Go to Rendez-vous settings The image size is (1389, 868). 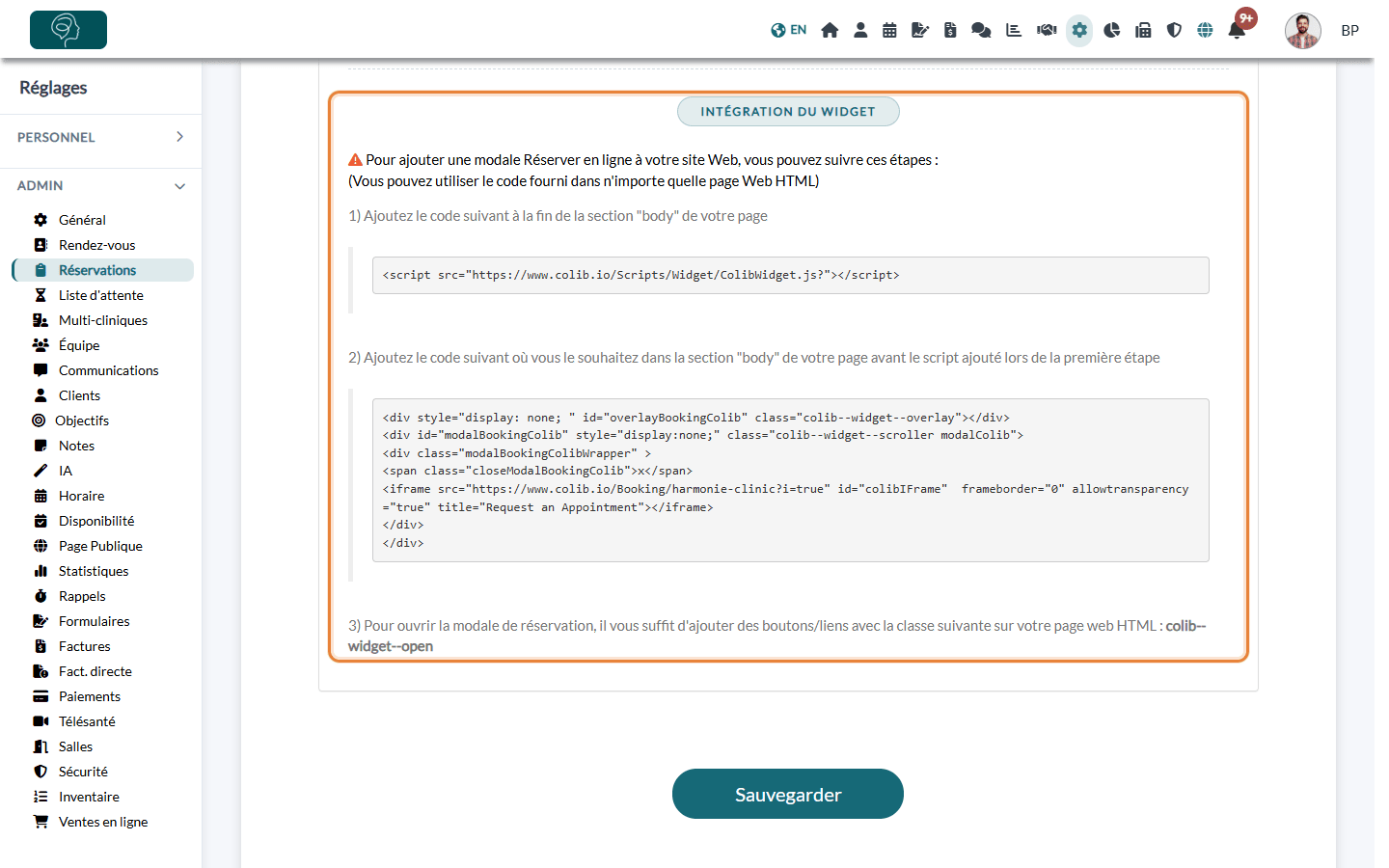96,245
